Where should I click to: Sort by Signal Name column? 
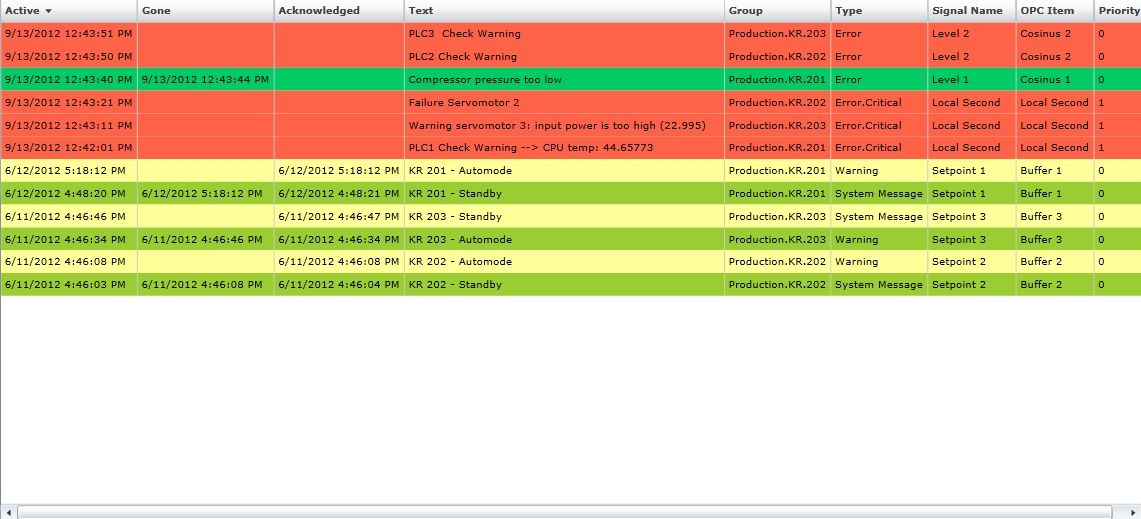pos(966,11)
